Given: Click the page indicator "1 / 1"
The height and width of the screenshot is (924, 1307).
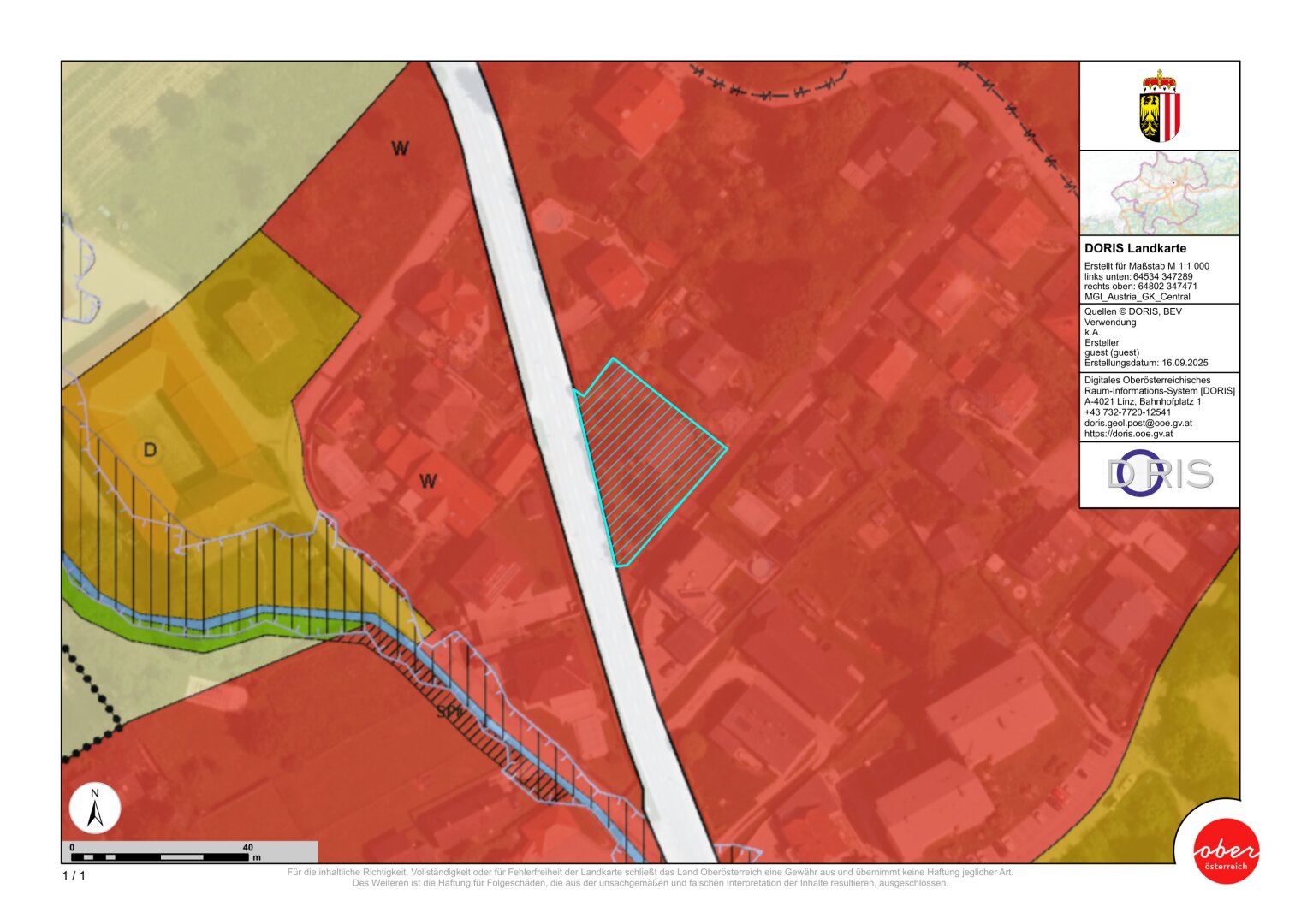Looking at the screenshot, I should pyautogui.click(x=74, y=875).
